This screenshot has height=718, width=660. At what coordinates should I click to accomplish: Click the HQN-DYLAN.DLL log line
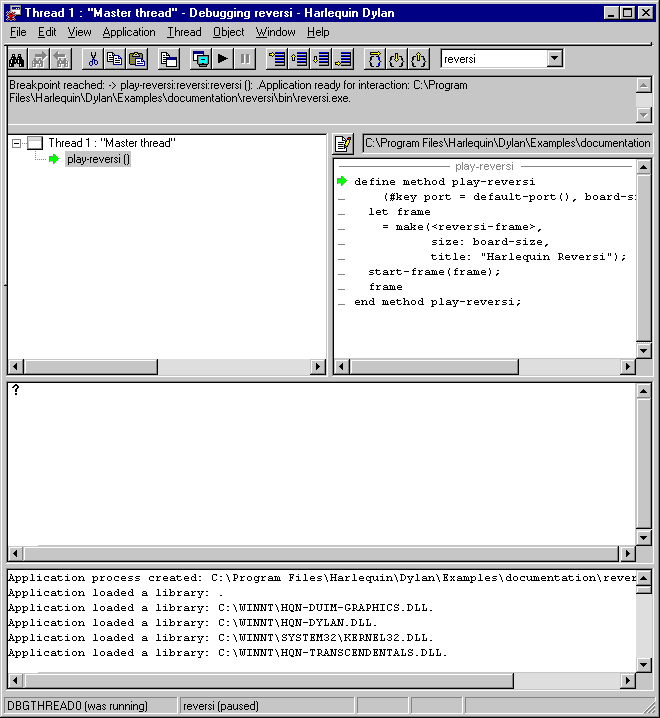[x=193, y=623]
